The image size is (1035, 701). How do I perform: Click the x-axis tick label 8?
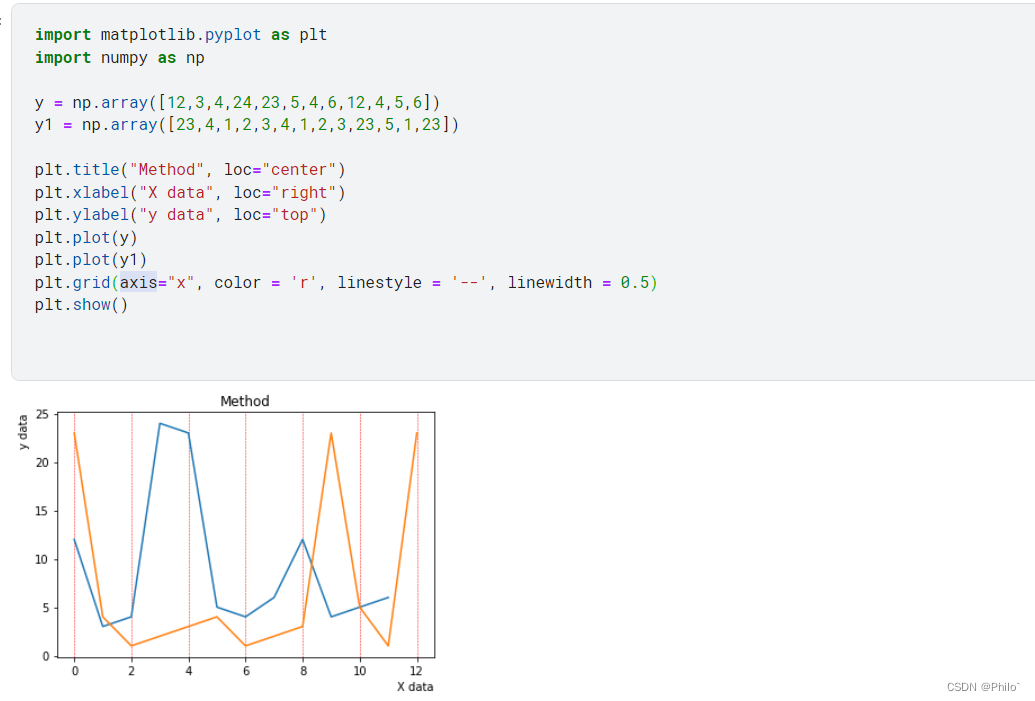303,671
